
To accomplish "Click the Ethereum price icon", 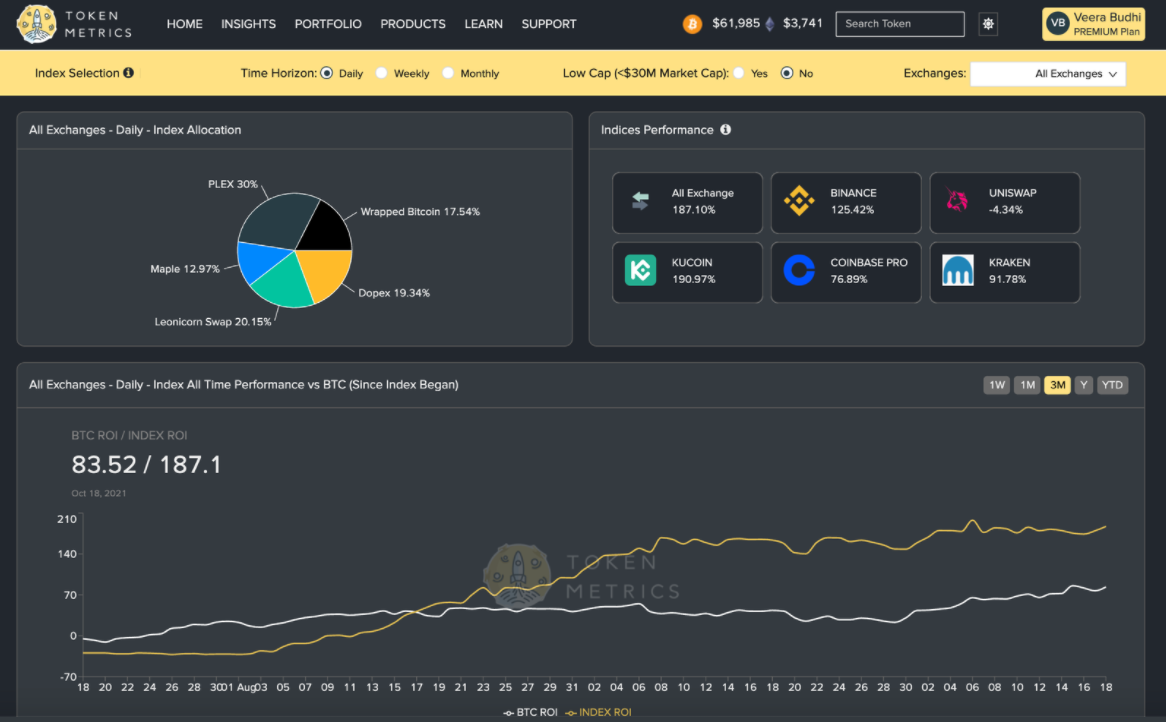I will [770, 25].
